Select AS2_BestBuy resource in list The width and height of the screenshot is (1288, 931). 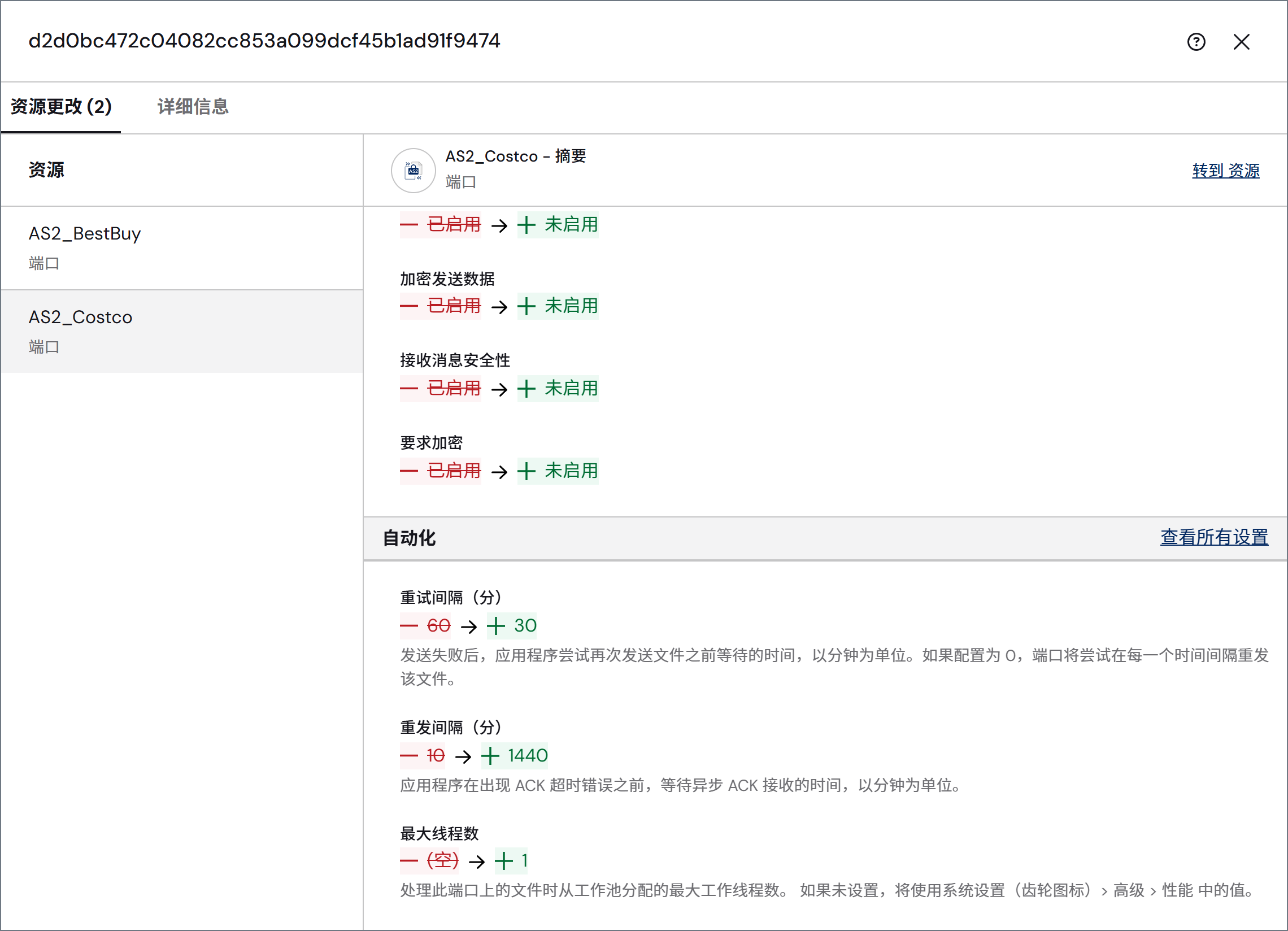click(182, 248)
